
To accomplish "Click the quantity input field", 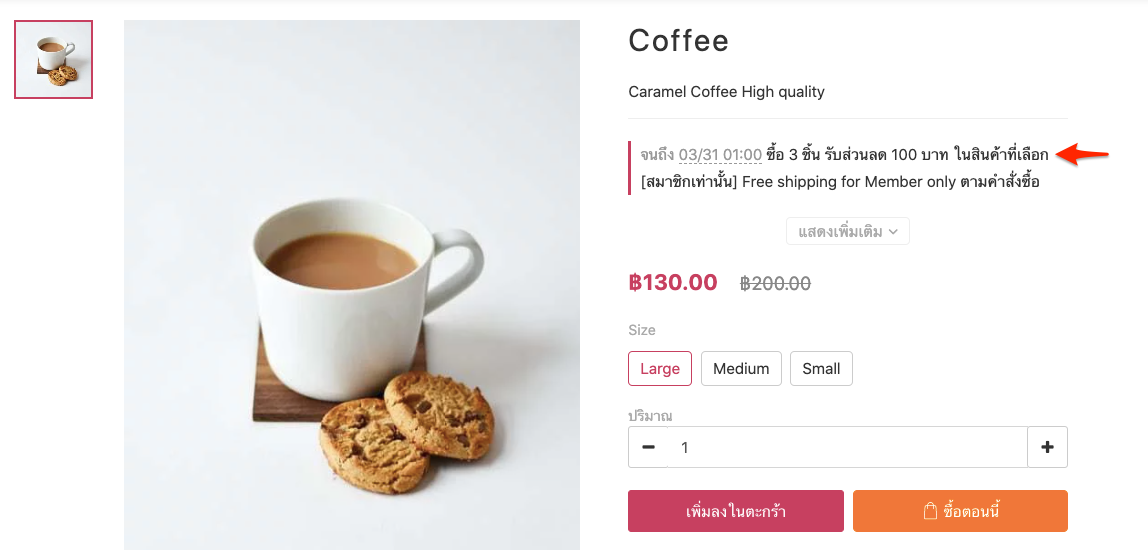I will click(847, 447).
